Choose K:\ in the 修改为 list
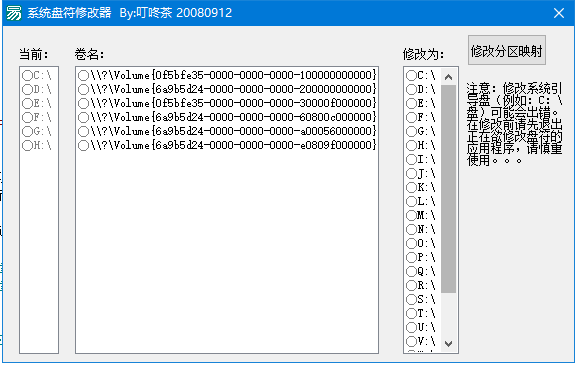 (x=421, y=187)
